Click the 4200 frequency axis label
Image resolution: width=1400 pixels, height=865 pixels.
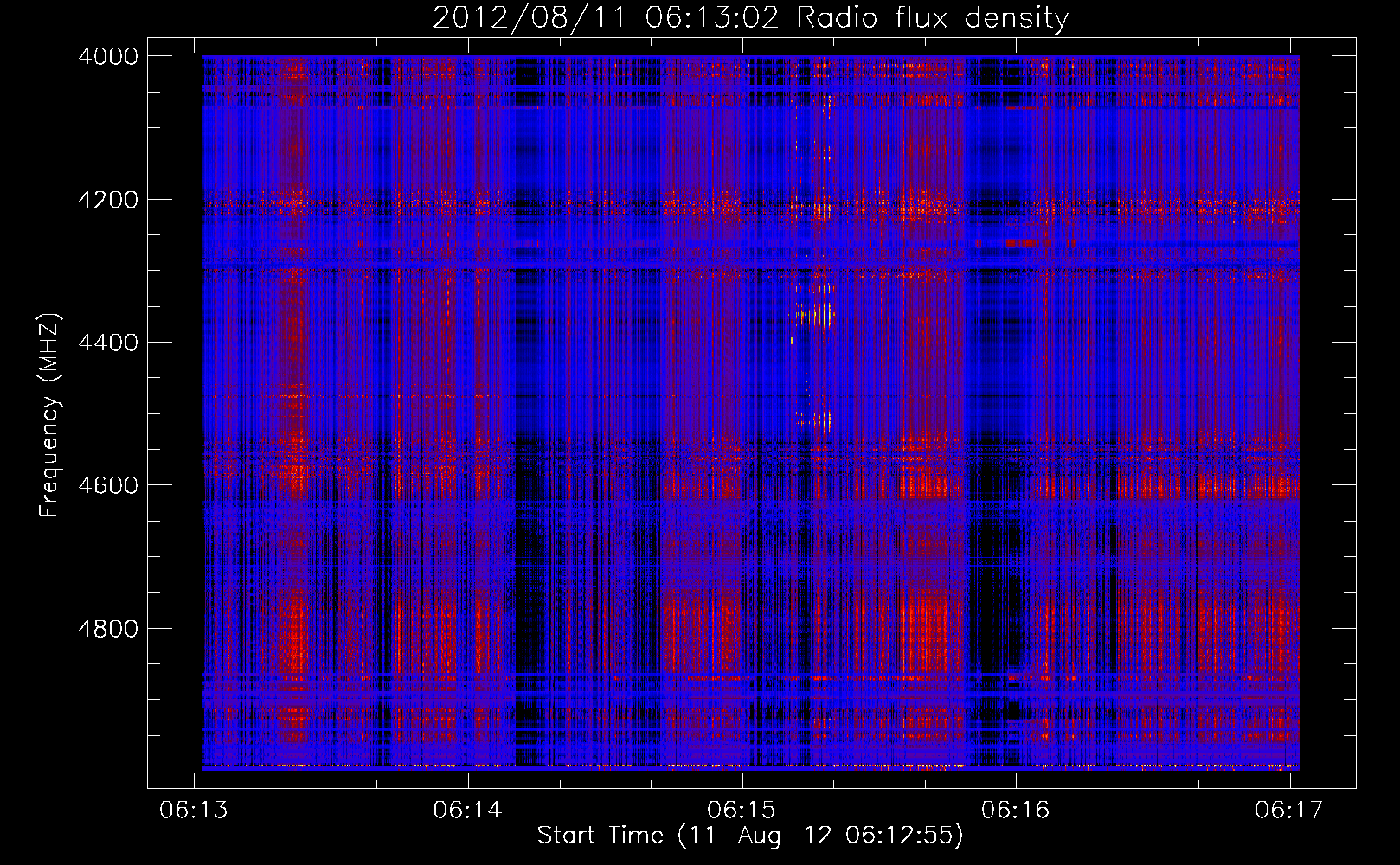(x=108, y=199)
